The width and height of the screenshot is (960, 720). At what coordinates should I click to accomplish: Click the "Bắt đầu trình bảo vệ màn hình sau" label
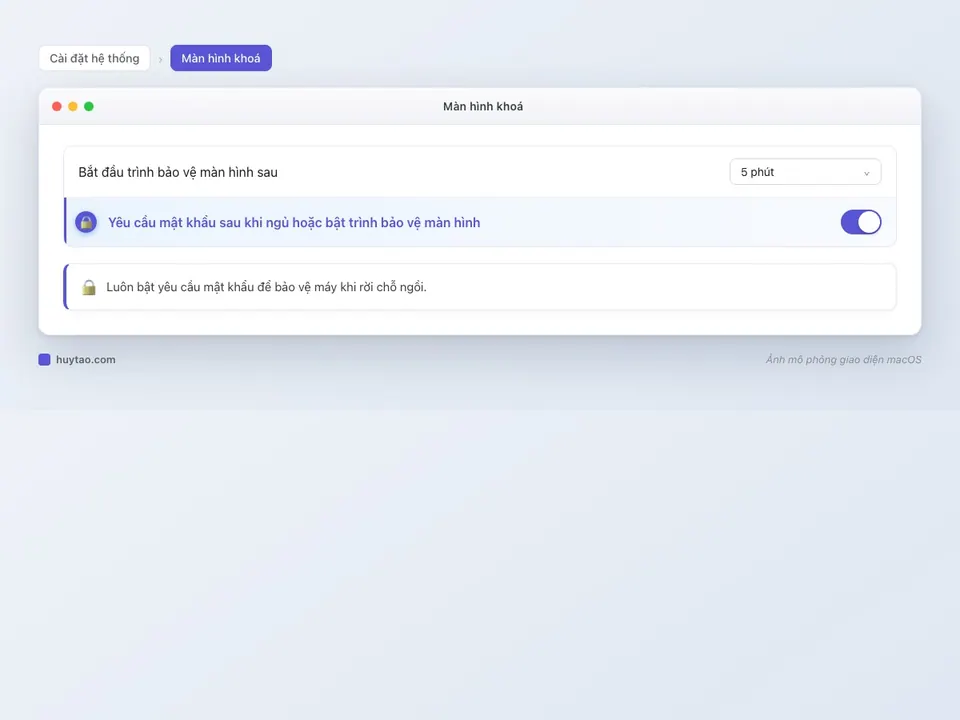tap(178, 172)
